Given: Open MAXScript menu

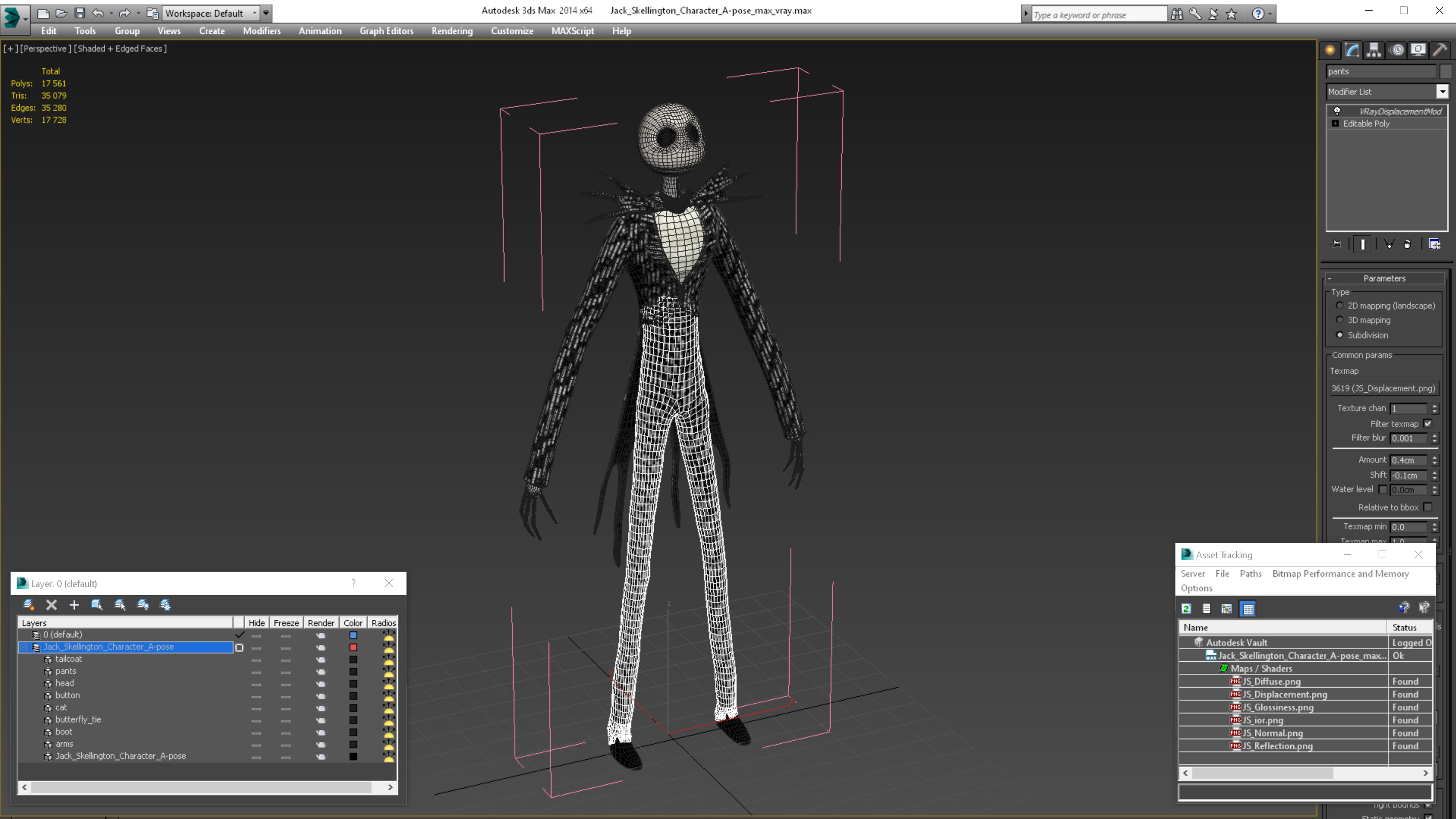Looking at the screenshot, I should 573,31.
